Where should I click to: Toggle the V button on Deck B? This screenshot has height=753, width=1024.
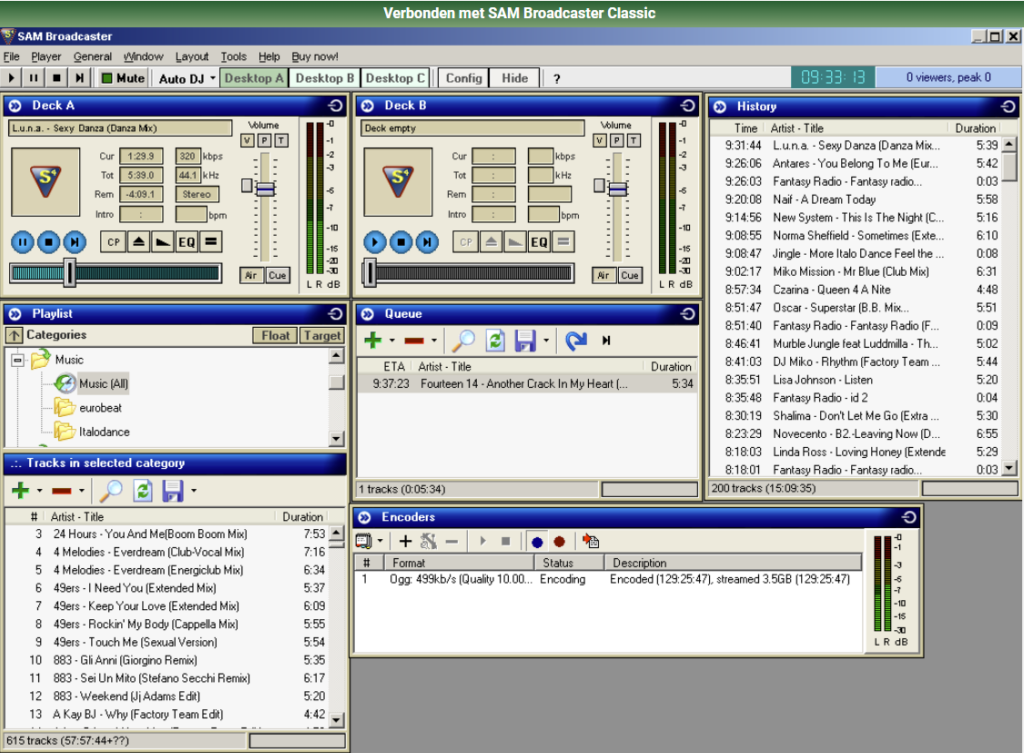click(600, 140)
